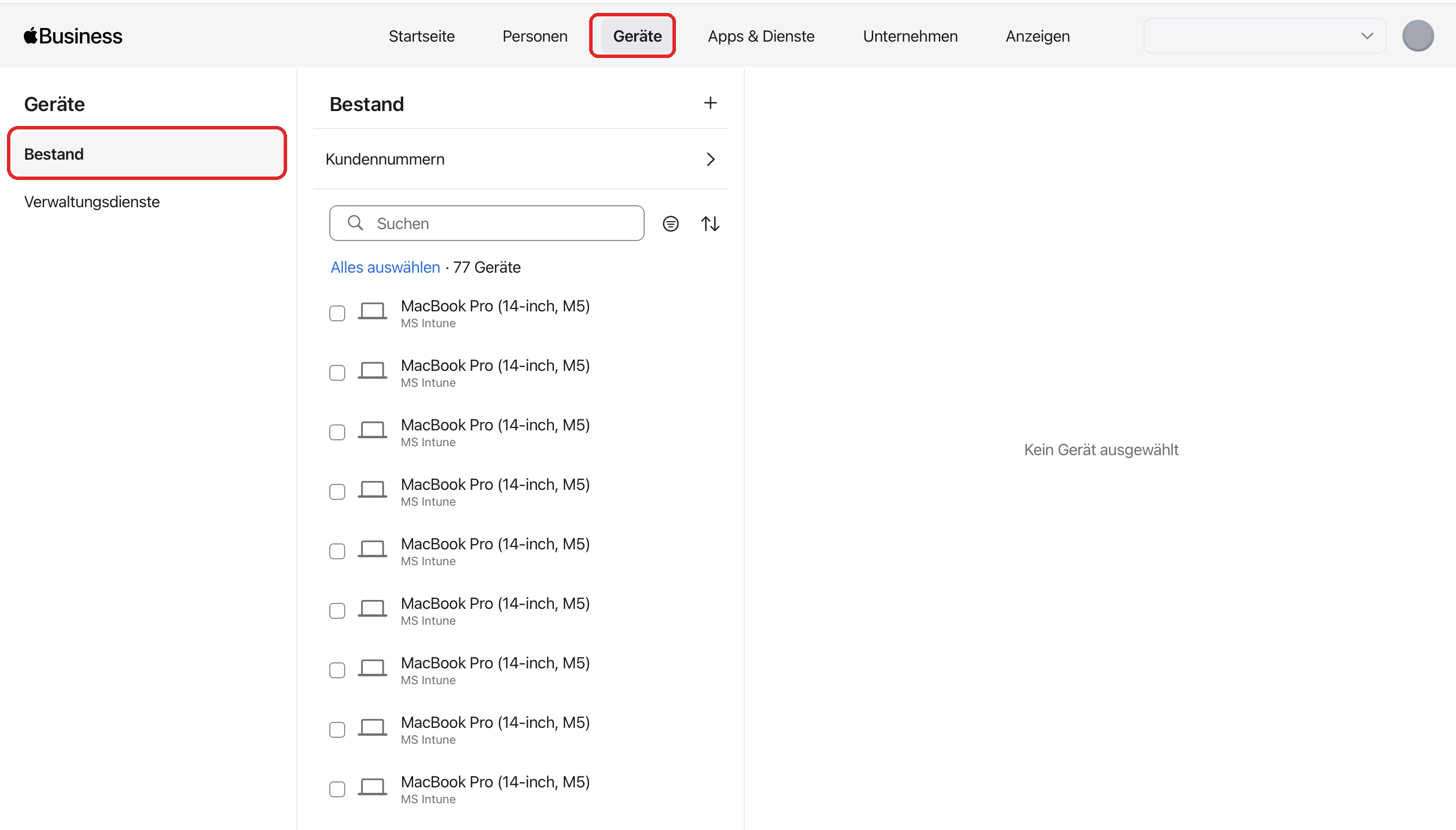1456x830 pixels.
Task: Open the user avatar circle
Action: (1417, 36)
